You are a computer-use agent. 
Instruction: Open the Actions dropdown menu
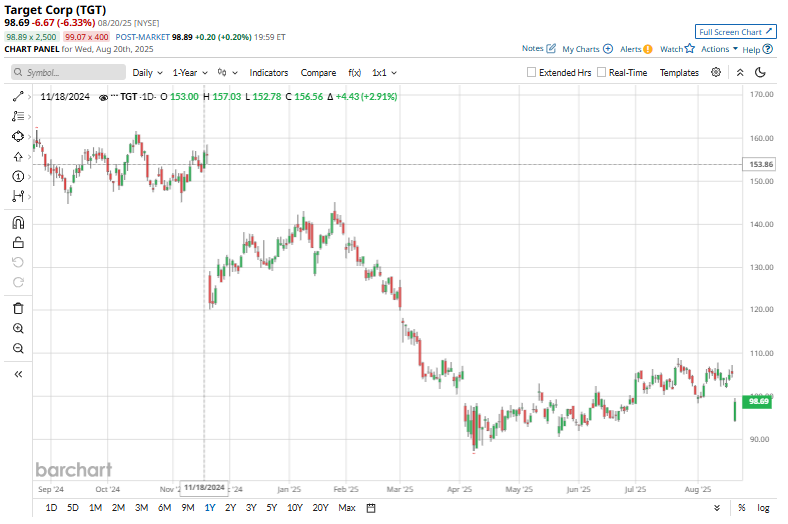pyautogui.click(x=719, y=49)
